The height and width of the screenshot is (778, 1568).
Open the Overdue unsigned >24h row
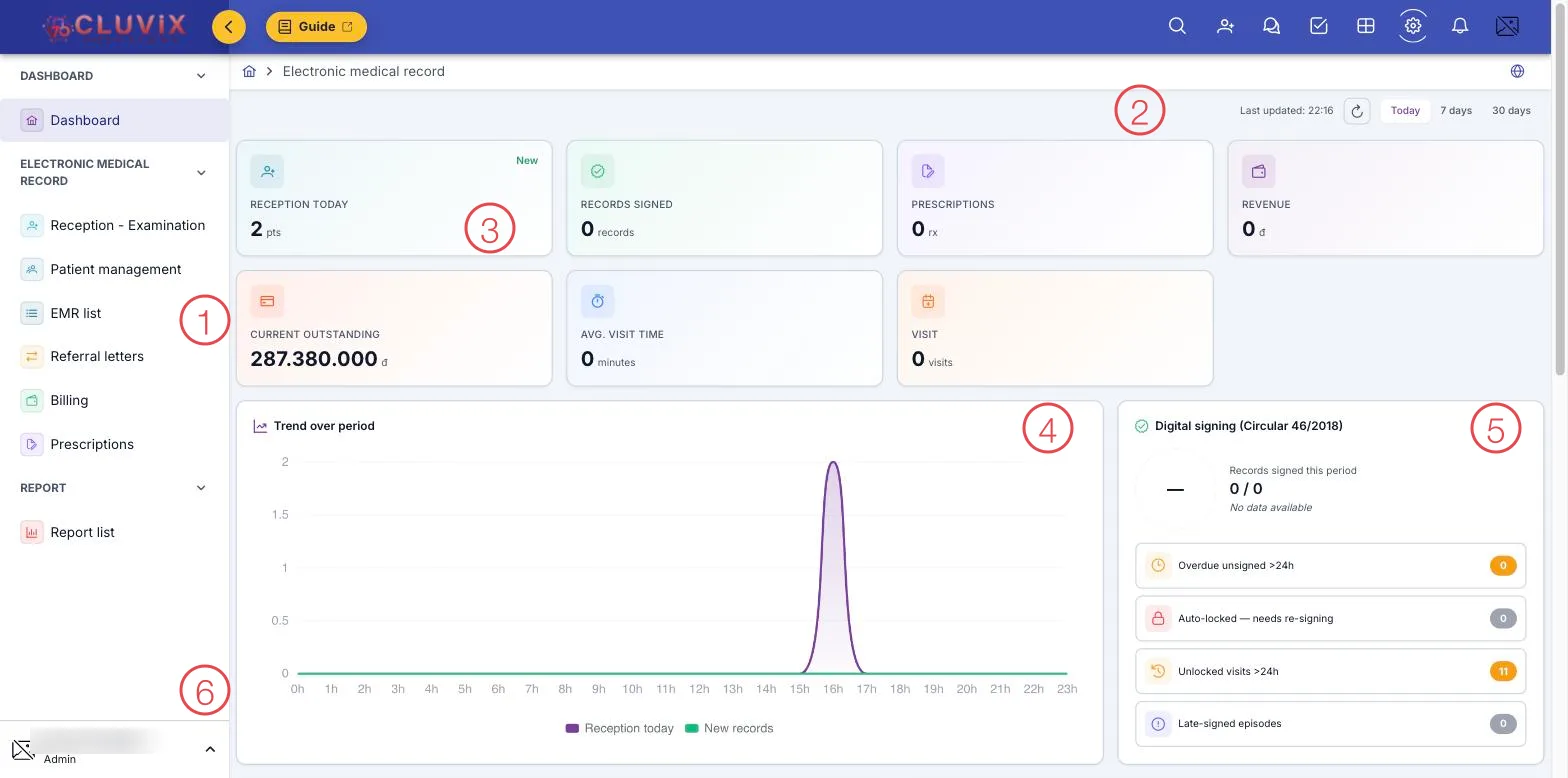(x=1331, y=566)
